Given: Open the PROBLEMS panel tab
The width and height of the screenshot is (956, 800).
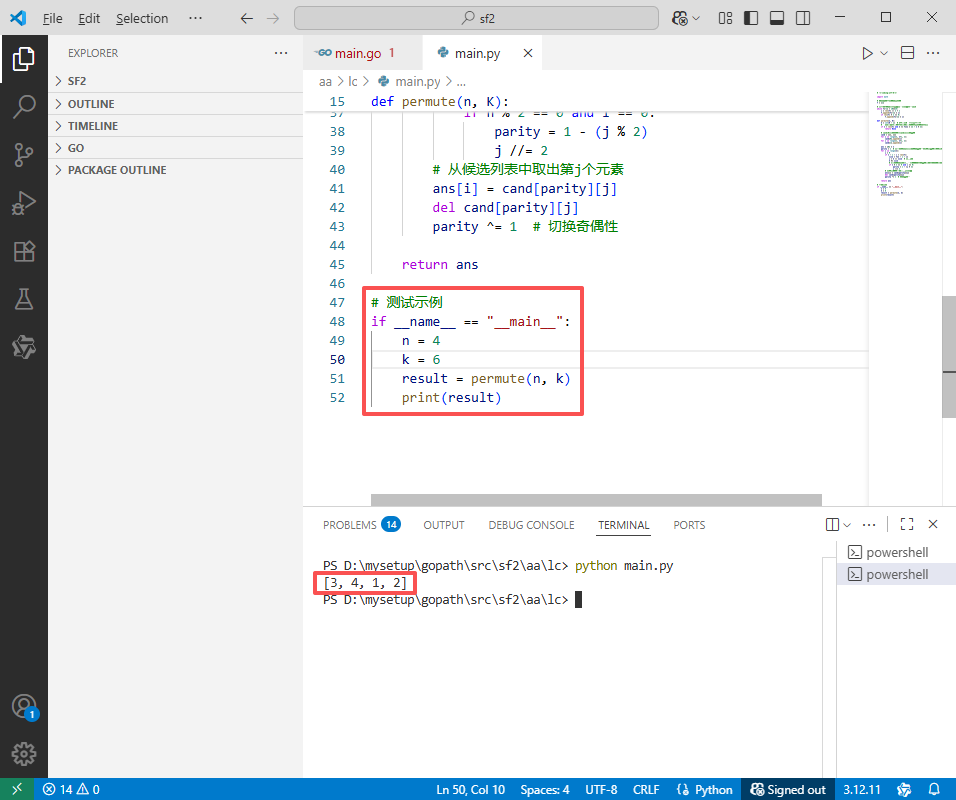Looking at the screenshot, I should [x=361, y=525].
